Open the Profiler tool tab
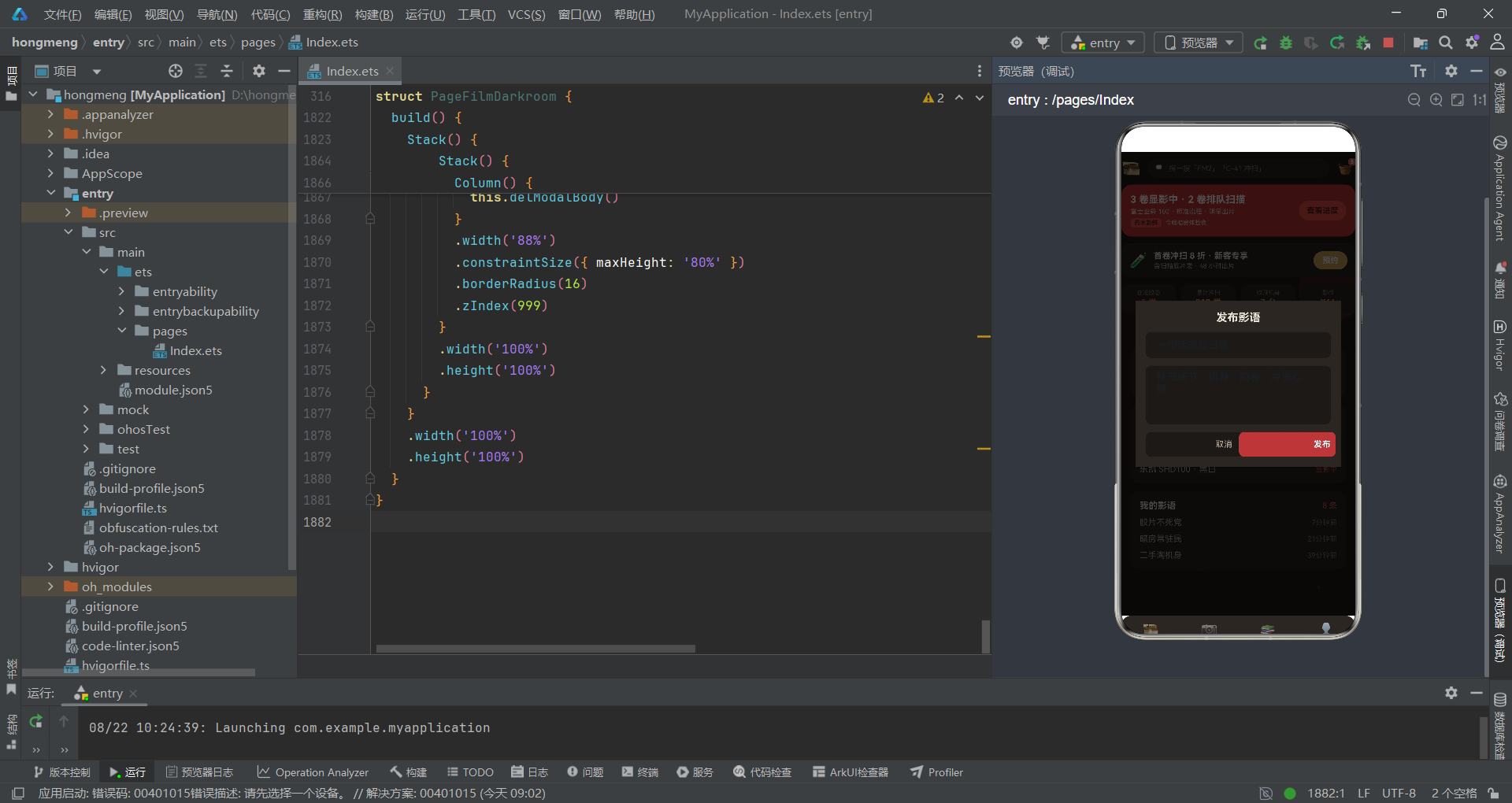The height and width of the screenshot is (803, 1512). point(937,772)
